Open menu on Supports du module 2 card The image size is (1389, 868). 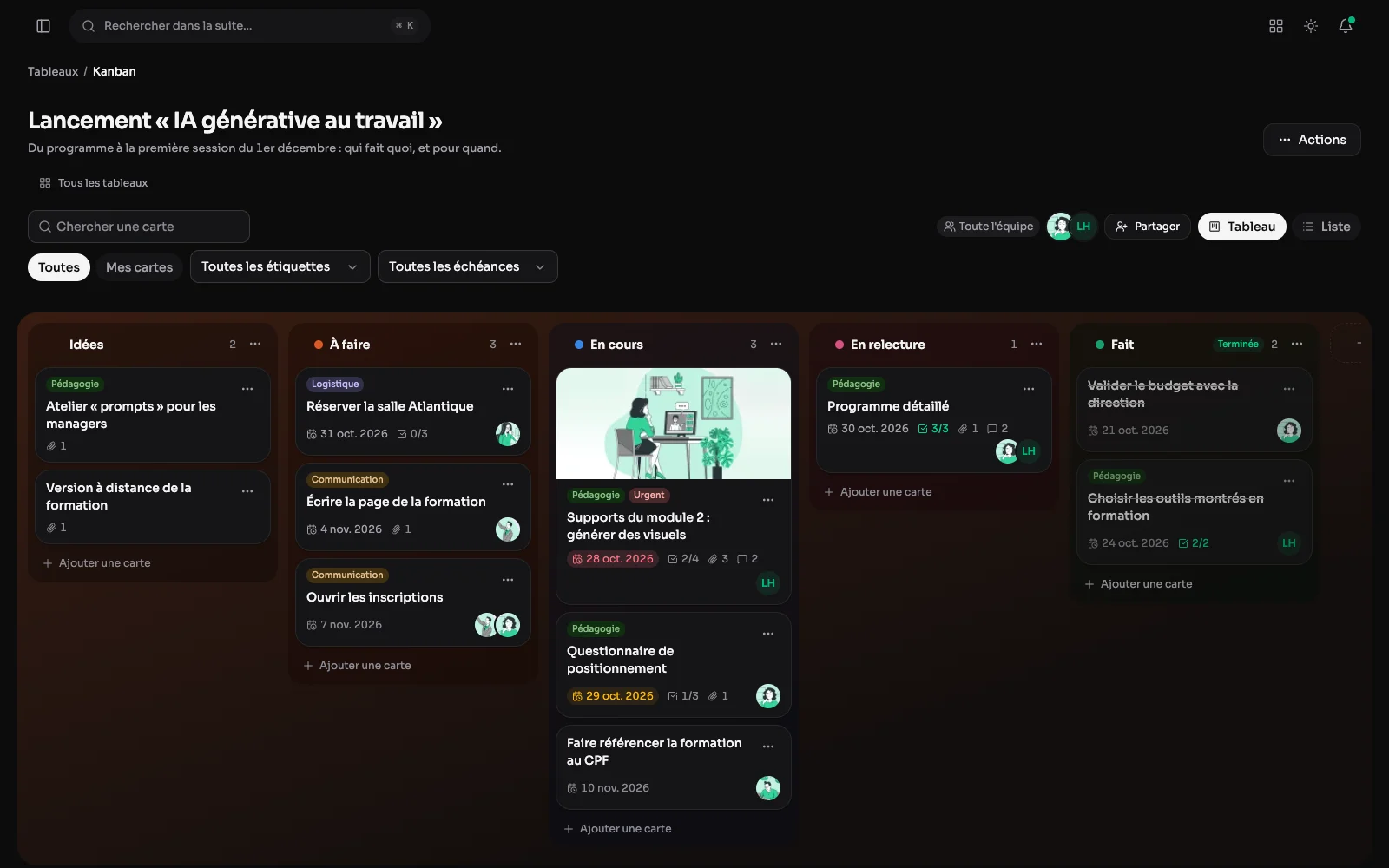[768, 500]
